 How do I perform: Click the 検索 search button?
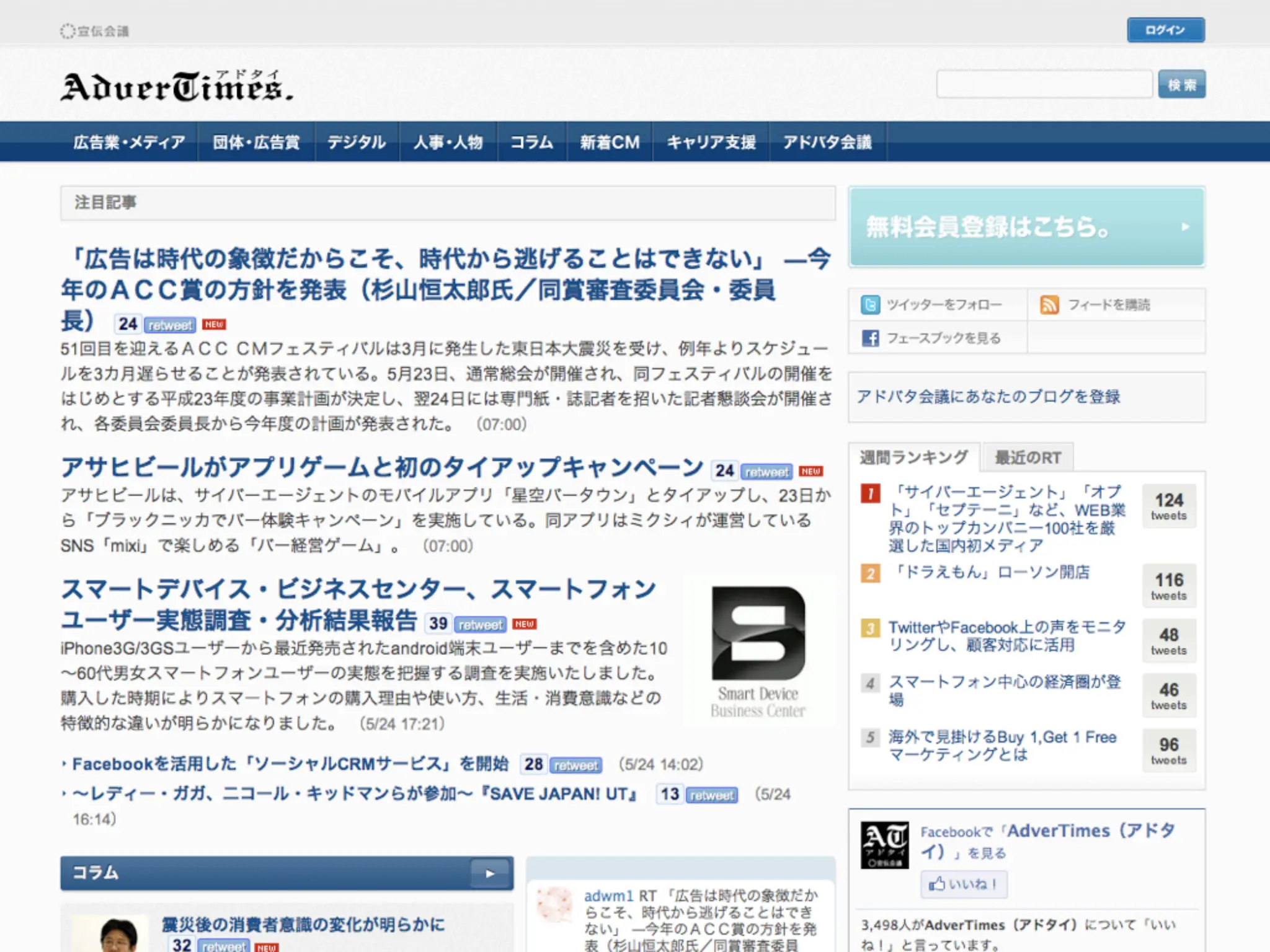[1182, 84]
